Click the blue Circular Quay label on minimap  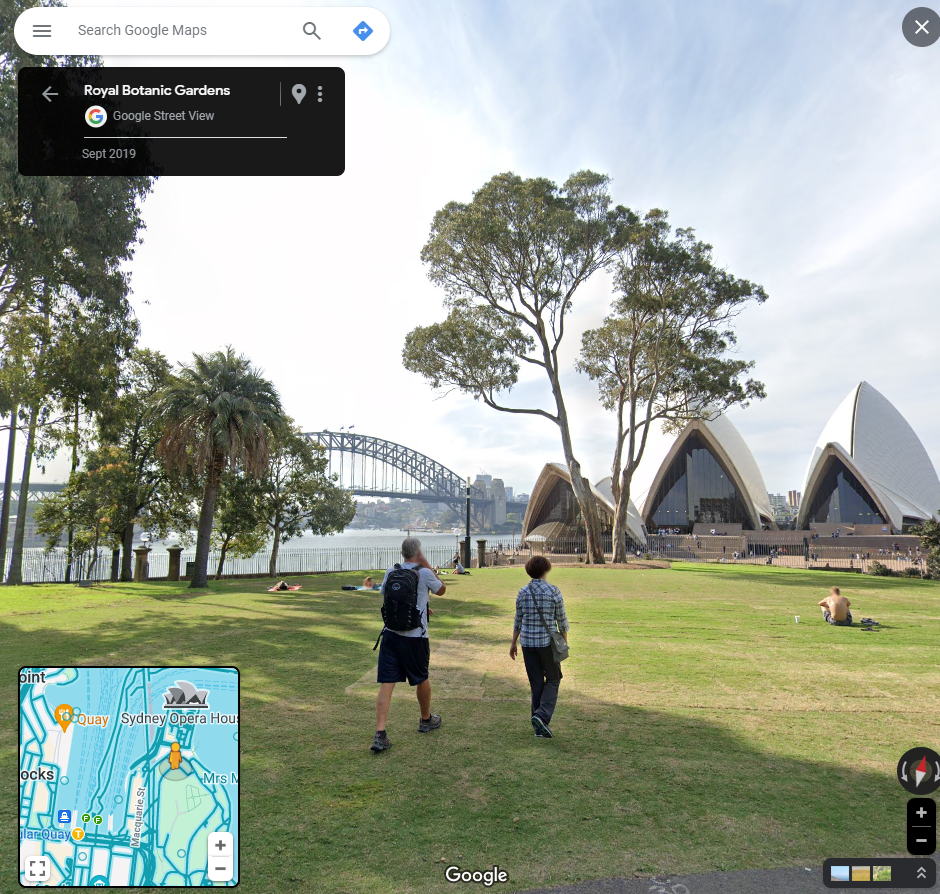45,834
